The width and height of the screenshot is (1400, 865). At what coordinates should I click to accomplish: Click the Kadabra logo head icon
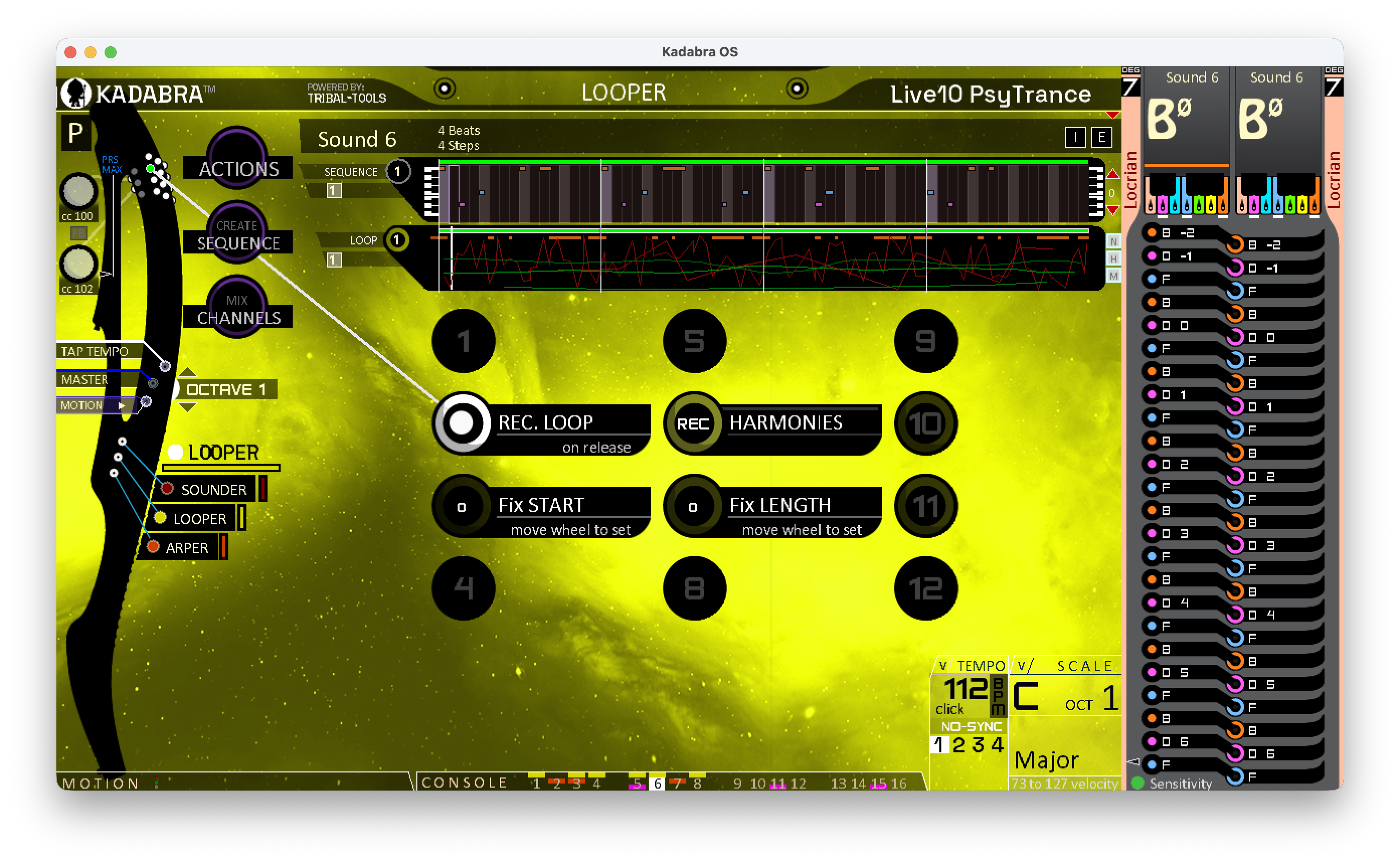click(x=76, y=93)
